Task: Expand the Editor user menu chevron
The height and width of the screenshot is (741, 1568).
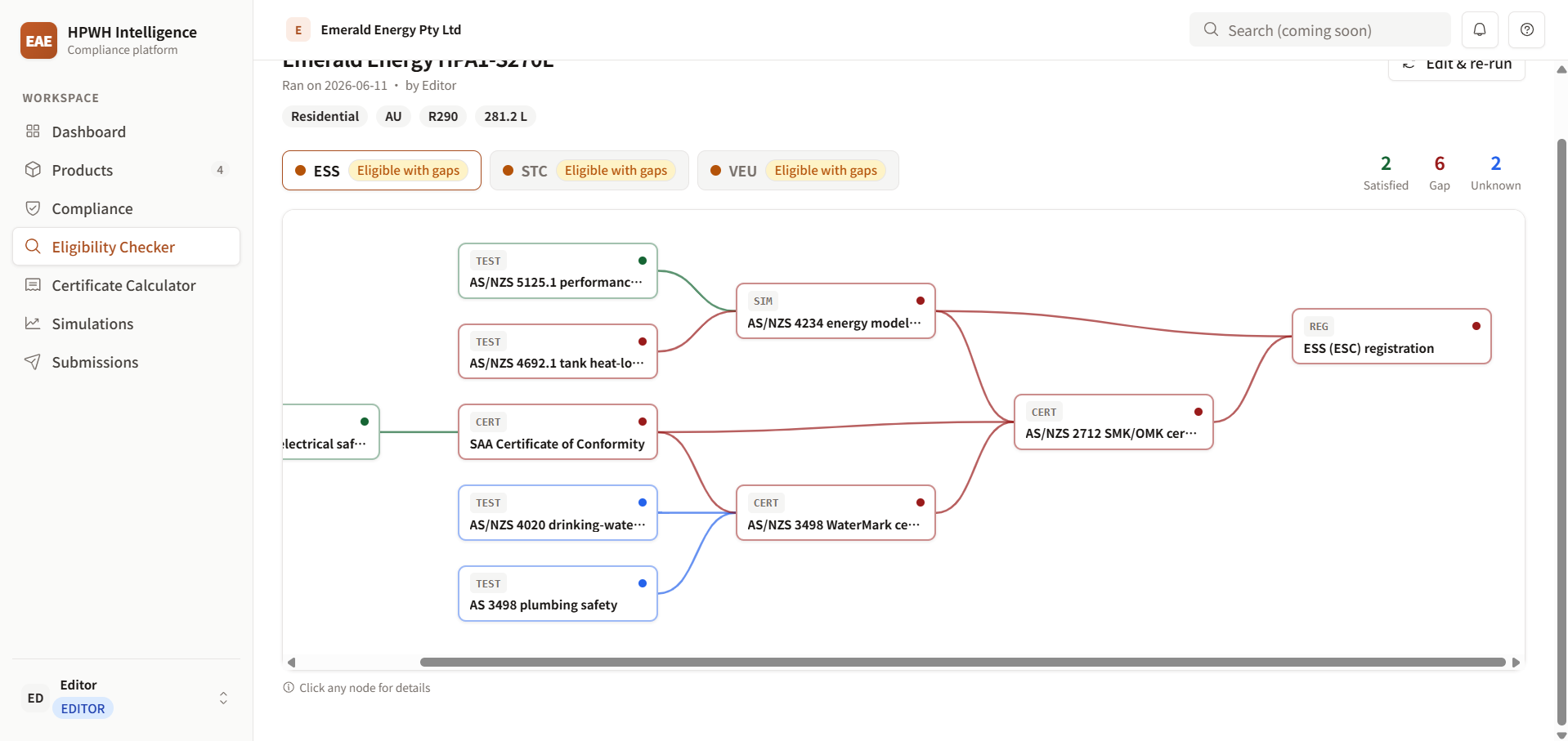Action: click(223, 698)
